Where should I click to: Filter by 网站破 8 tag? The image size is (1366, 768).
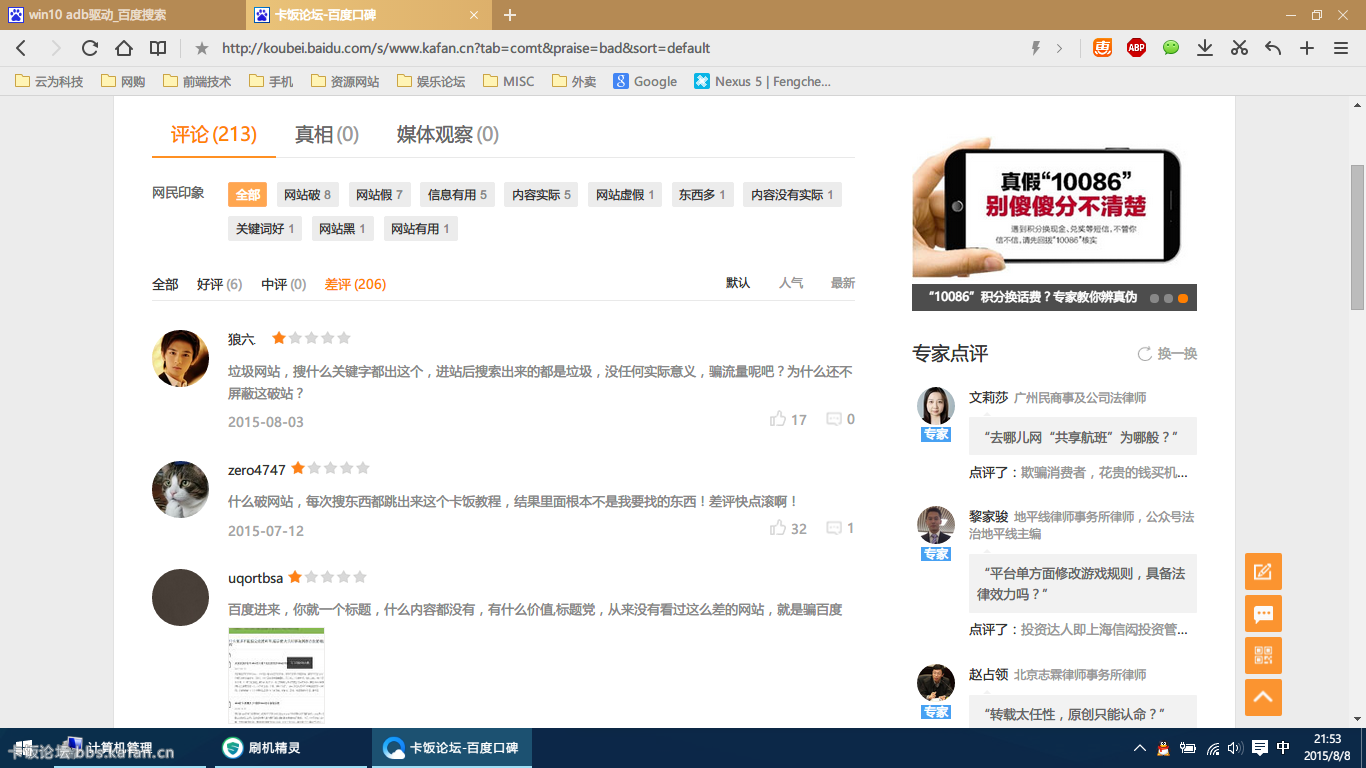tap(307, 195)
